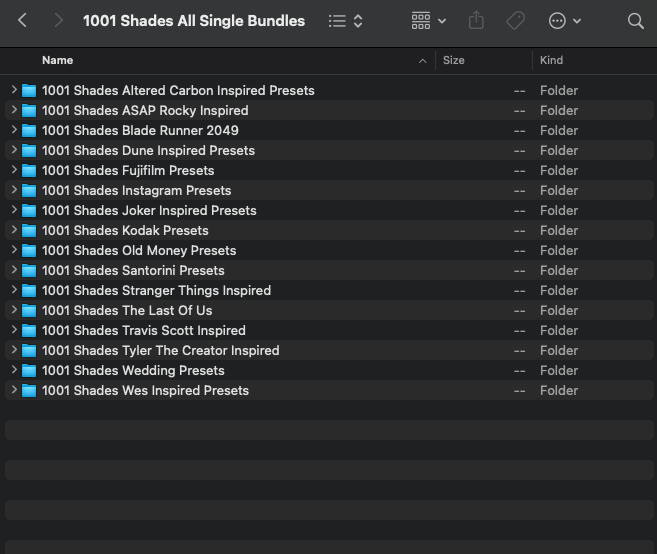Click the Fujifilm Presets folder icon
Viewport: 657px width, 554px height.
[x=29, y=170]
